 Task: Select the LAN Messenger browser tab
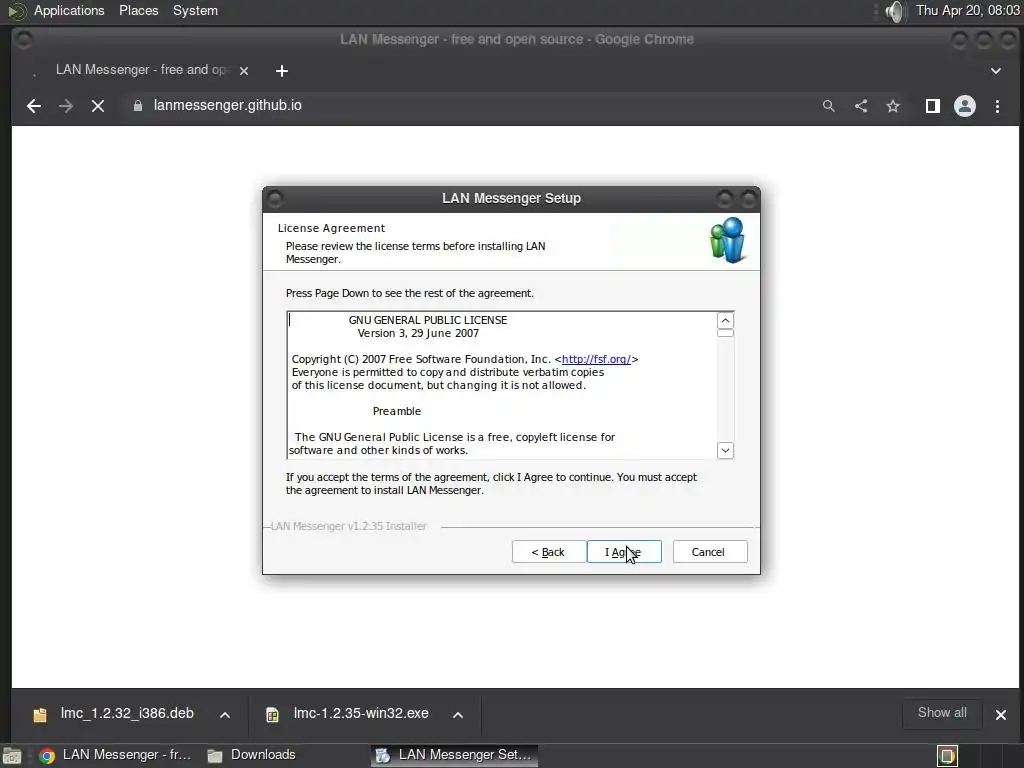coord(140,70)
